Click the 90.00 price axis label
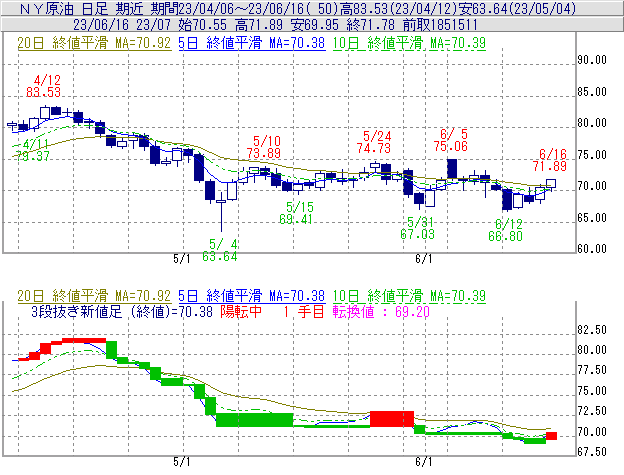 pos(592,60)
